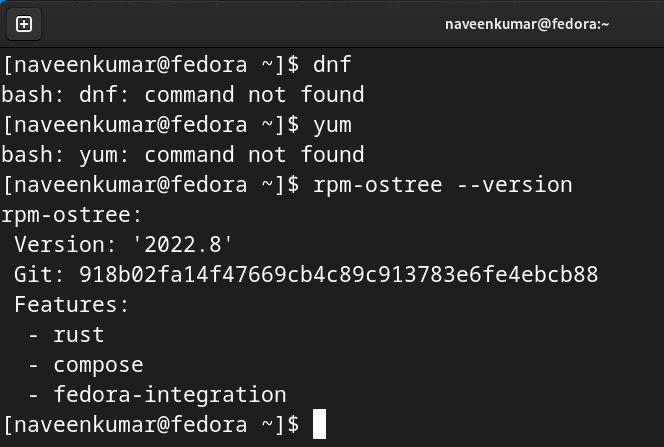
Task: Click the 'bash: yum: command not found' error
Action: pos(182,155)
